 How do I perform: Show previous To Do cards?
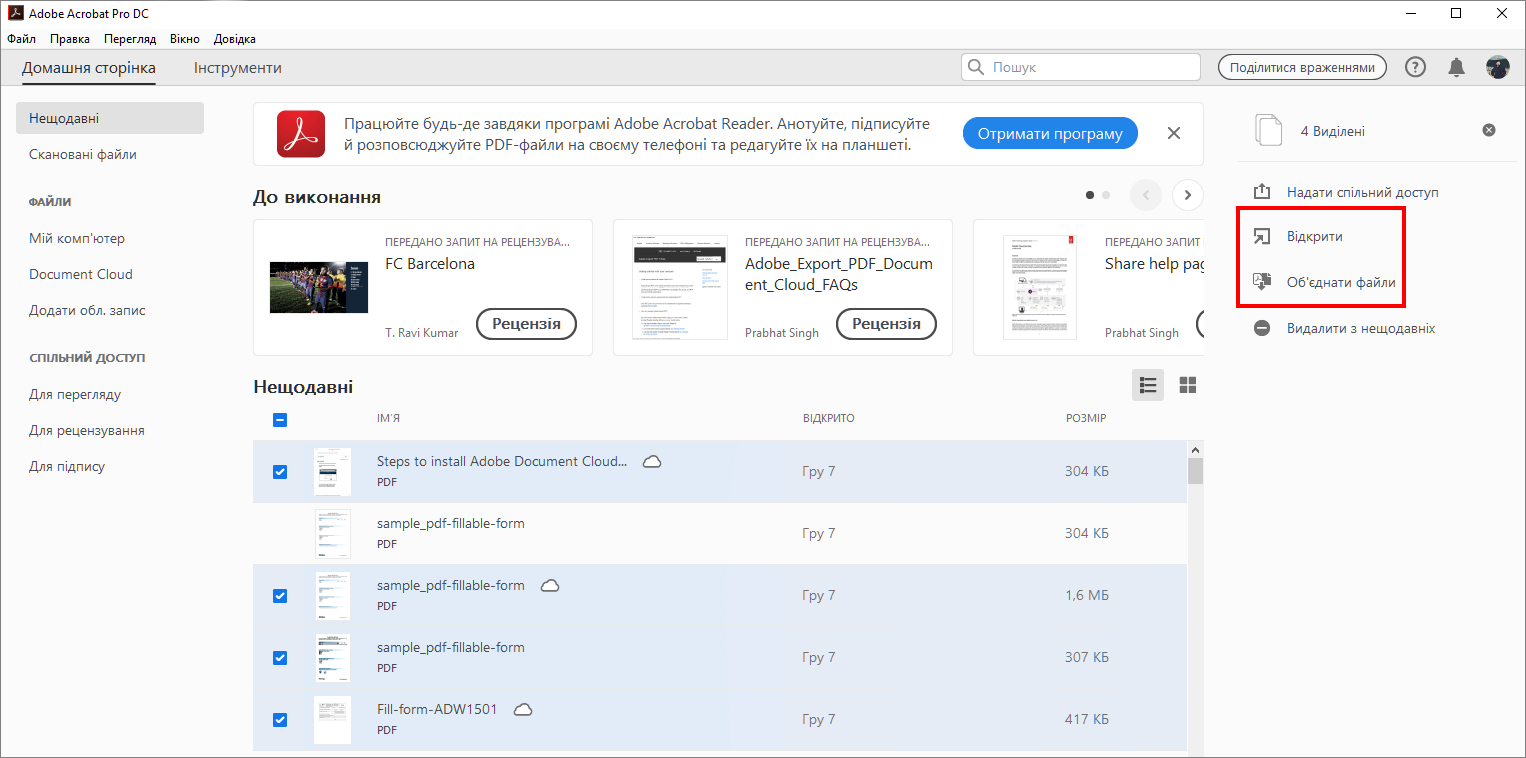point(1146,195)
